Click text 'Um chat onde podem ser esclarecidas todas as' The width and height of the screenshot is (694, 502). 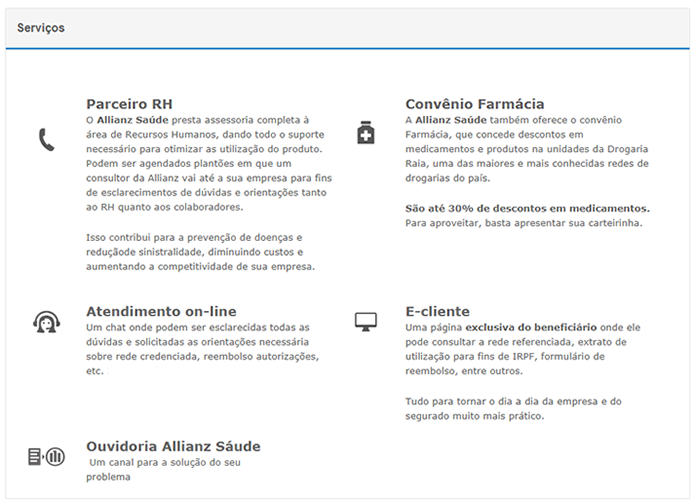pyautogui.click(x=198, y=328)
